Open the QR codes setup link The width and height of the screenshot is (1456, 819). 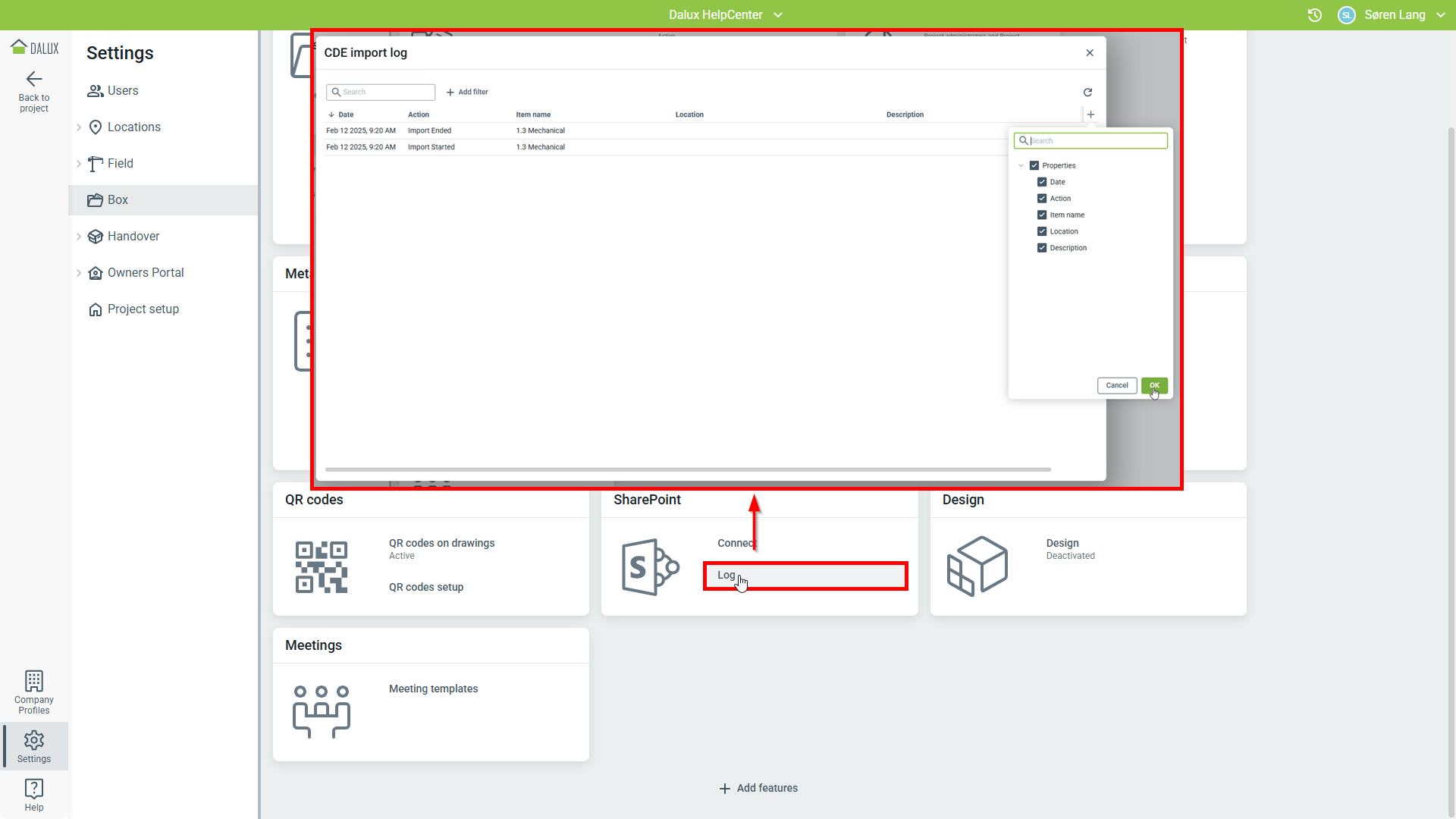[425, 587]
